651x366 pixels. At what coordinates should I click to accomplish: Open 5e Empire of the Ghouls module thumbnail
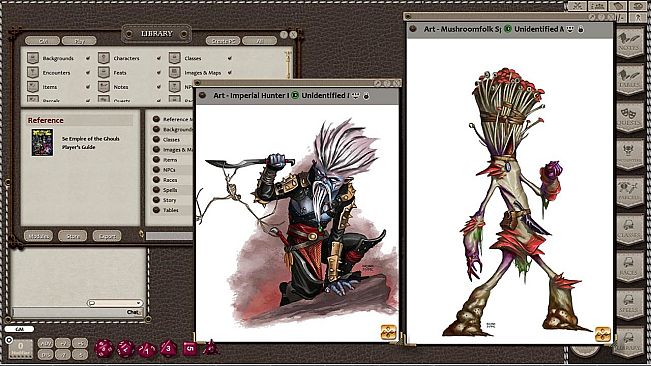tap(42, 143)
